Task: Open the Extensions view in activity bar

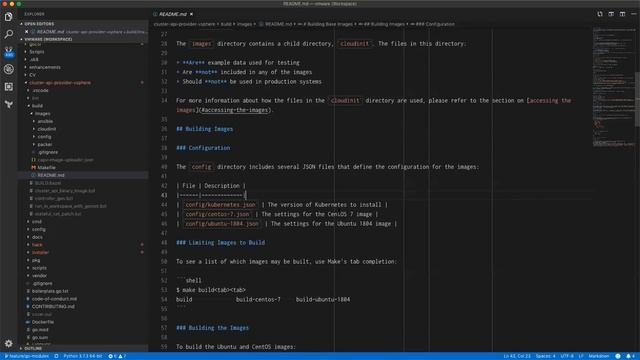Action: click(x=9, y=87)
